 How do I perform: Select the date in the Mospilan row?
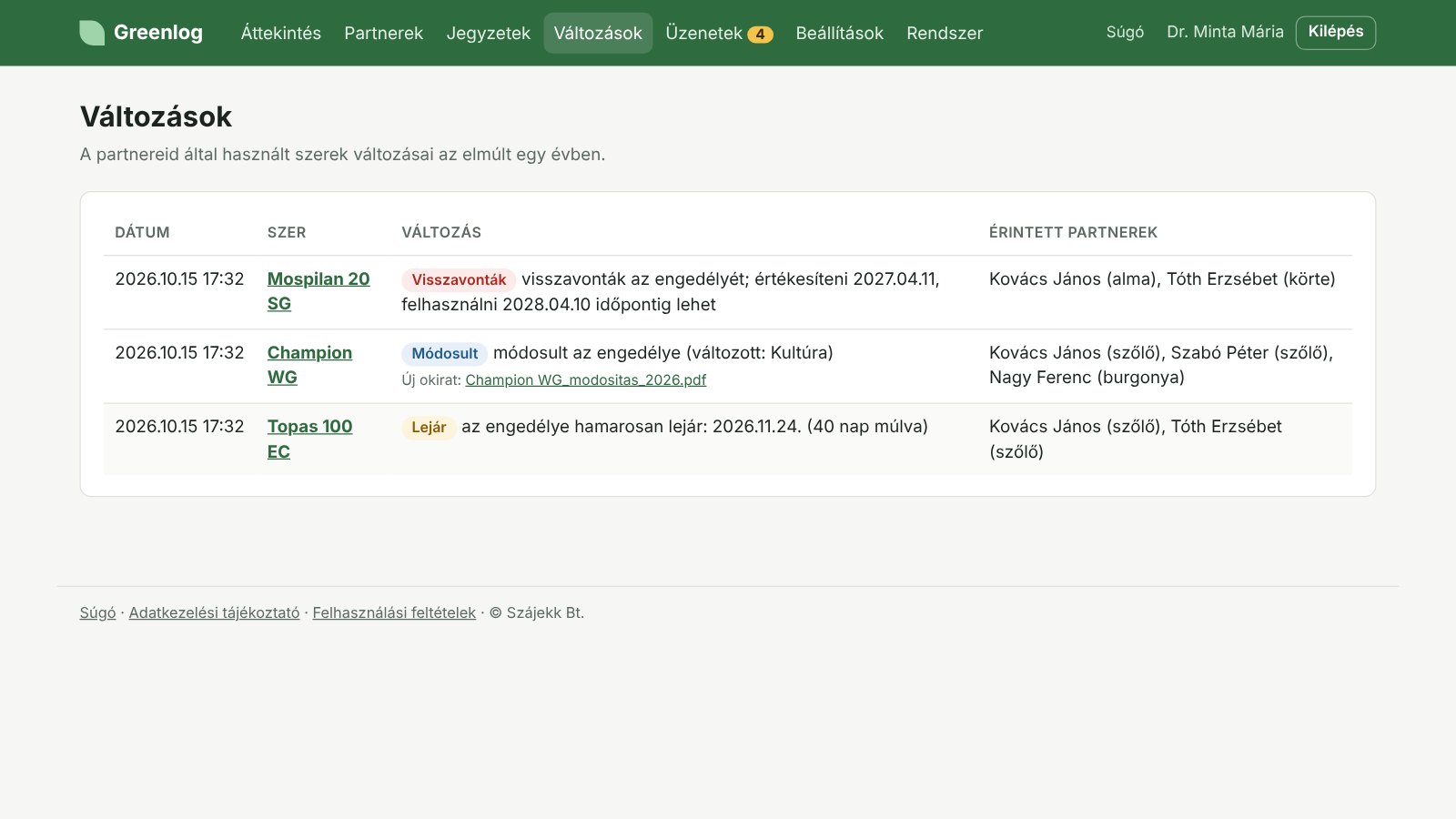(x=179, y=279)
